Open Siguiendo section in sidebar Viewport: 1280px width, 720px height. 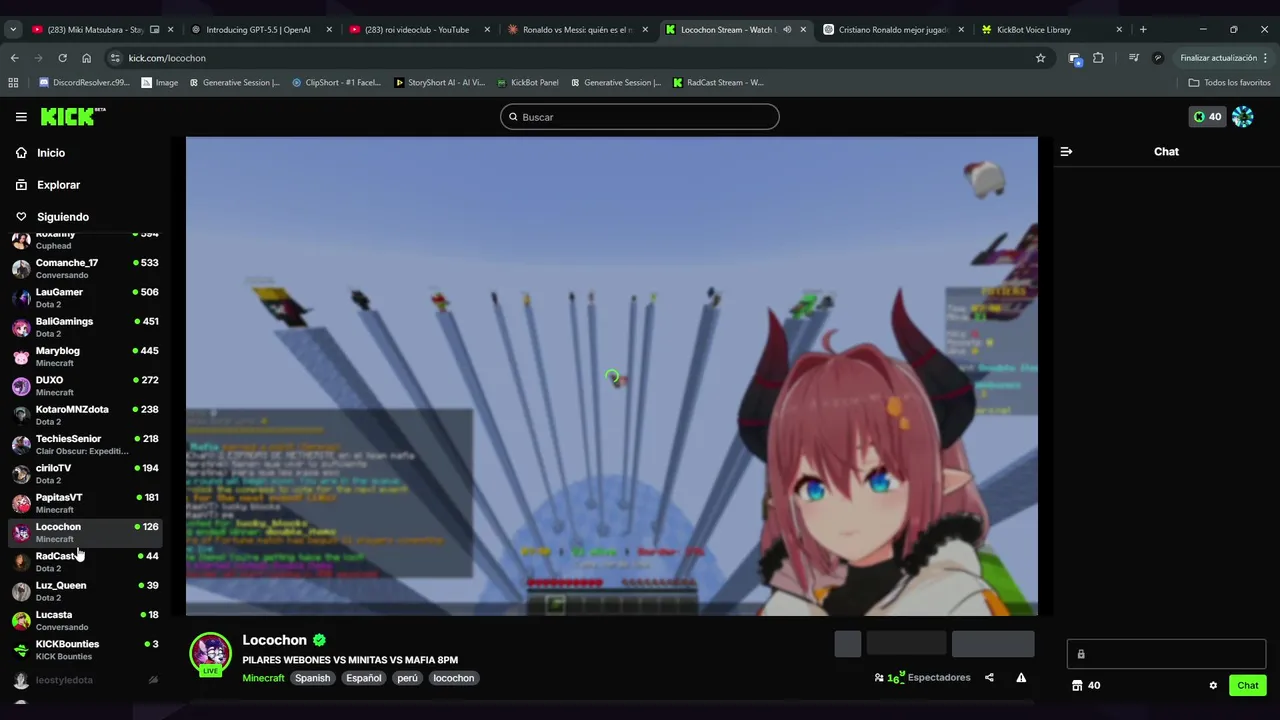coord(62,217)
